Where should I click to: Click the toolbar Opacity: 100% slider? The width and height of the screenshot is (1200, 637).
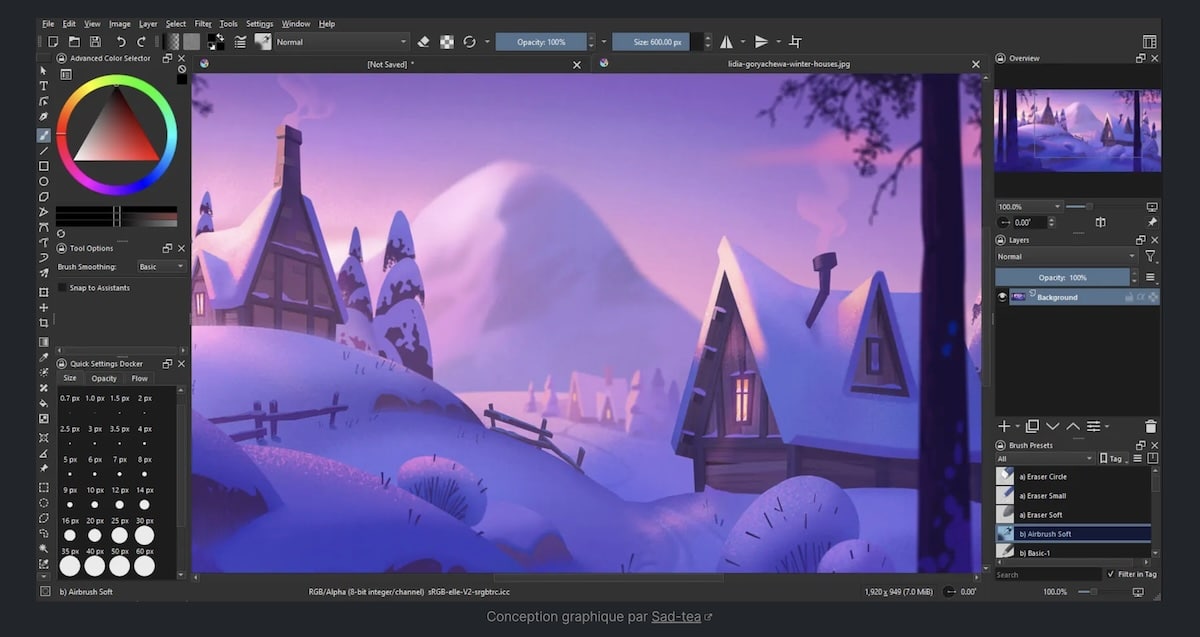pos(542,42)
